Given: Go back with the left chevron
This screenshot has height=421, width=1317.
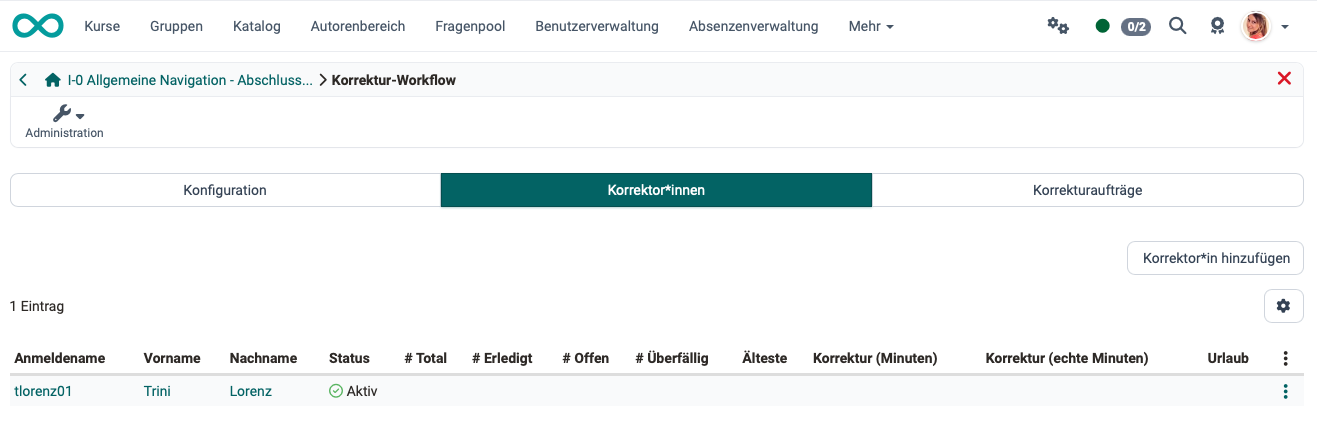Looking at the screenshot, I should 23,80.
